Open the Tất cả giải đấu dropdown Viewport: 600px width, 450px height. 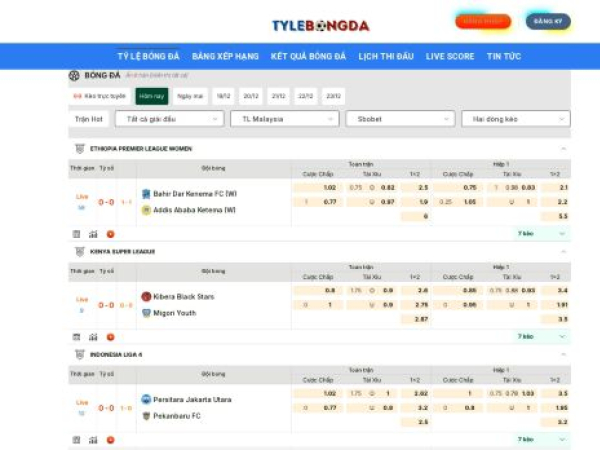pyautogui.click(x=169, y=119)
